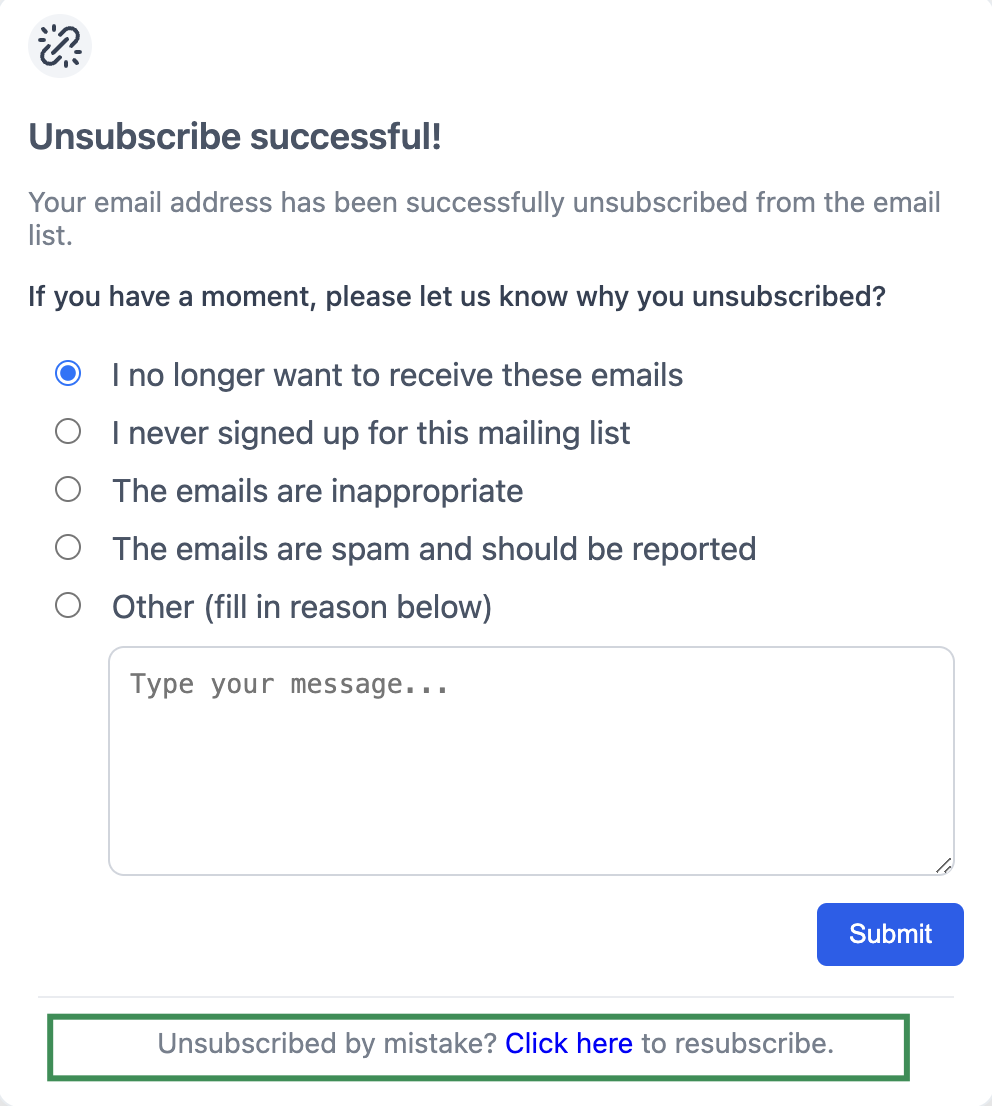992x1106 pixels.
Task: Follow the "Click here" resubscribe link
Action: (x=568, y=1044)
